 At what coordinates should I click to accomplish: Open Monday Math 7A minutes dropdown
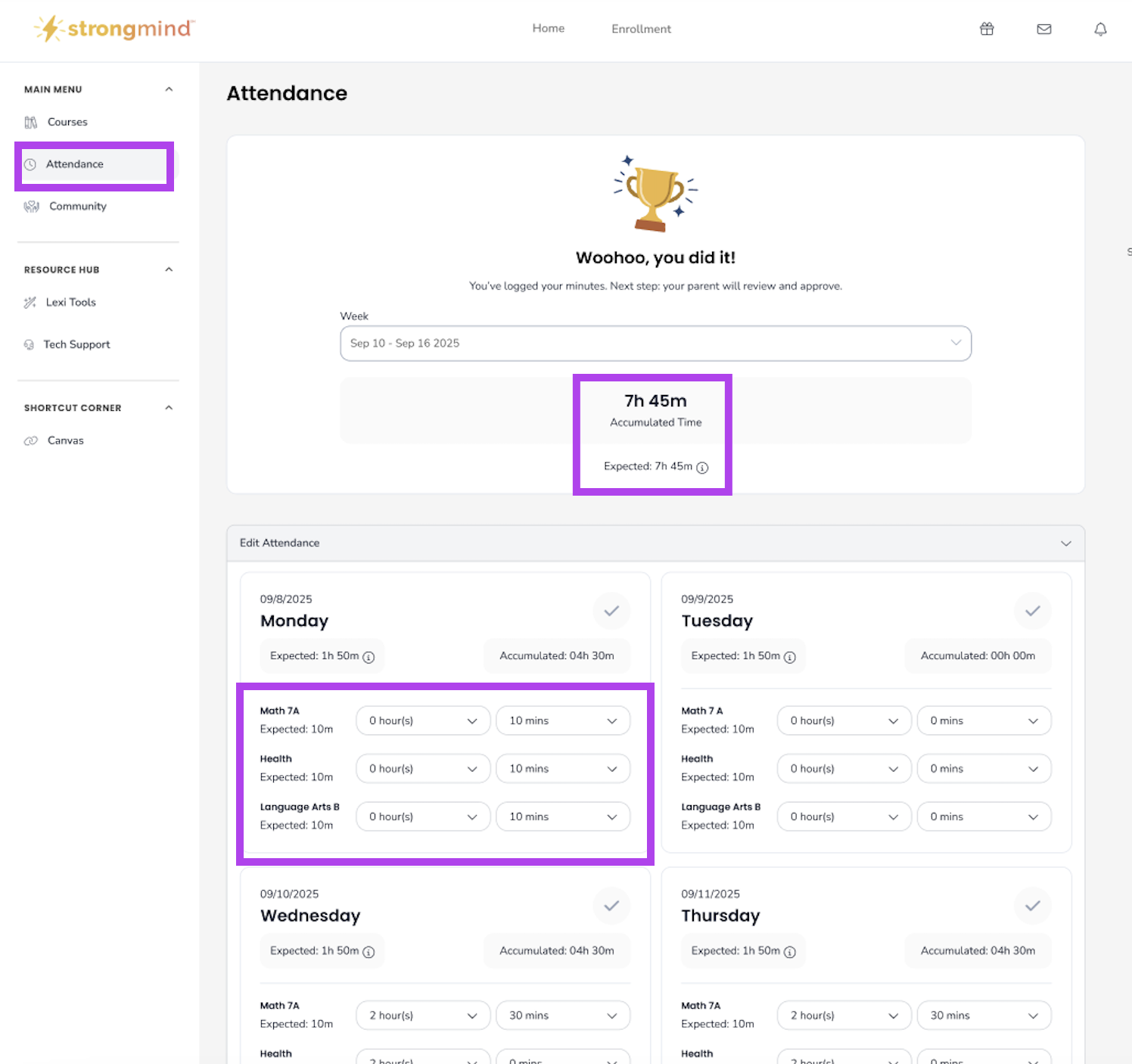(x=562, y=720)
